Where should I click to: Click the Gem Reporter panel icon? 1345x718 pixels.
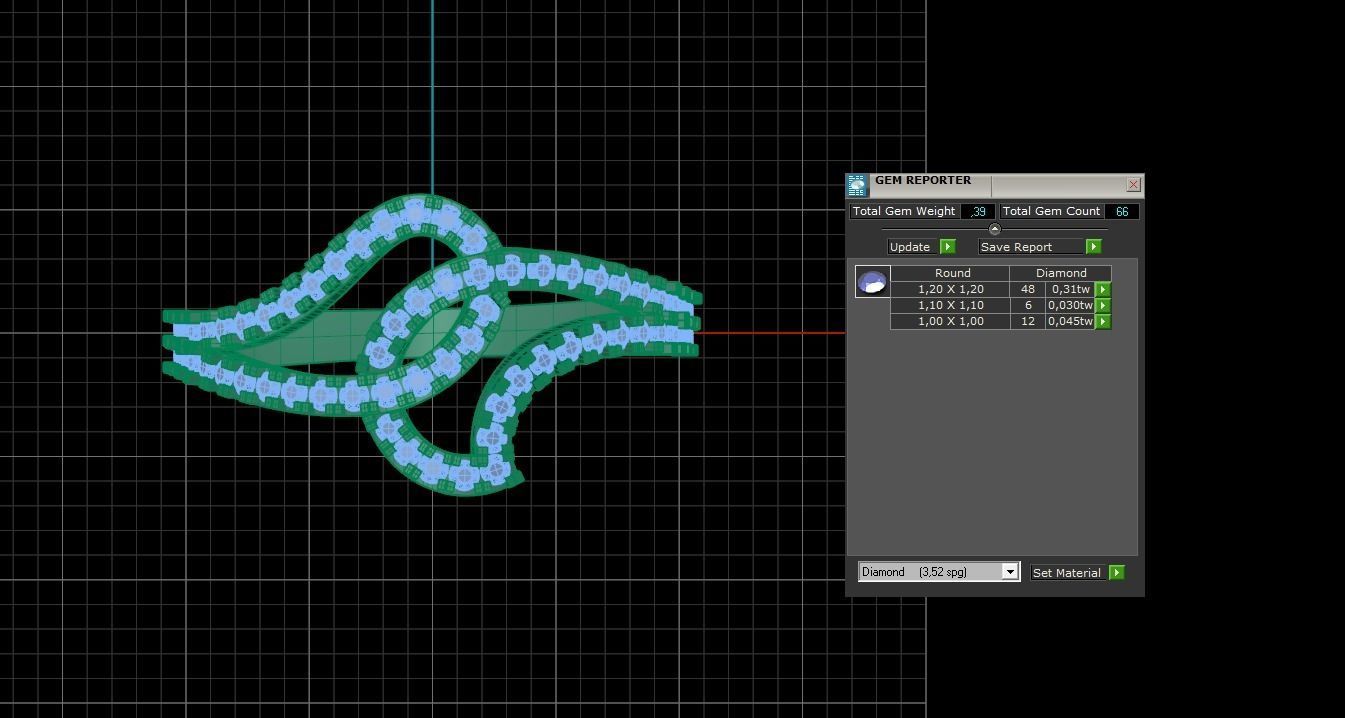click(x=857, y=185)
